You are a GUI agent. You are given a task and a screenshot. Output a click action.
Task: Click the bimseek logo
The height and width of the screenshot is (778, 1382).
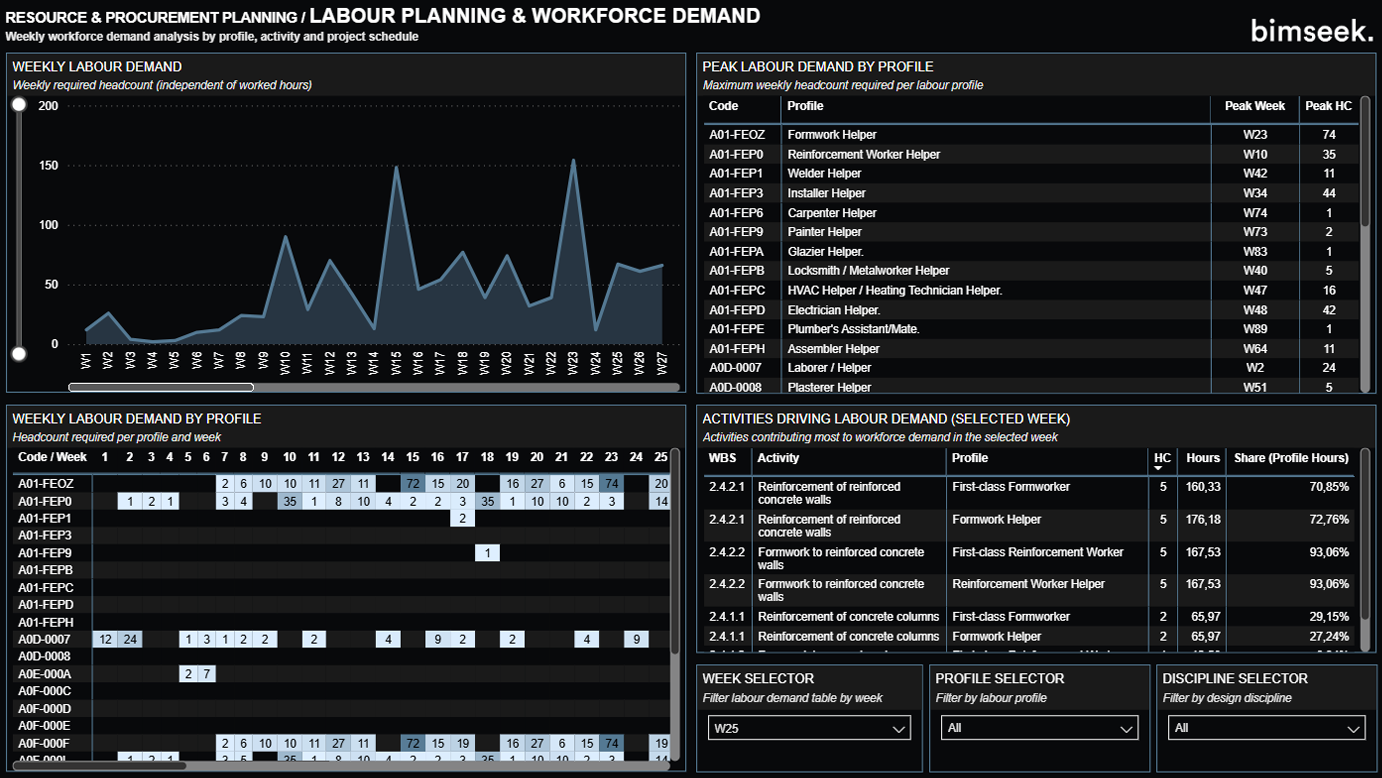click(x=1311, y=30)
